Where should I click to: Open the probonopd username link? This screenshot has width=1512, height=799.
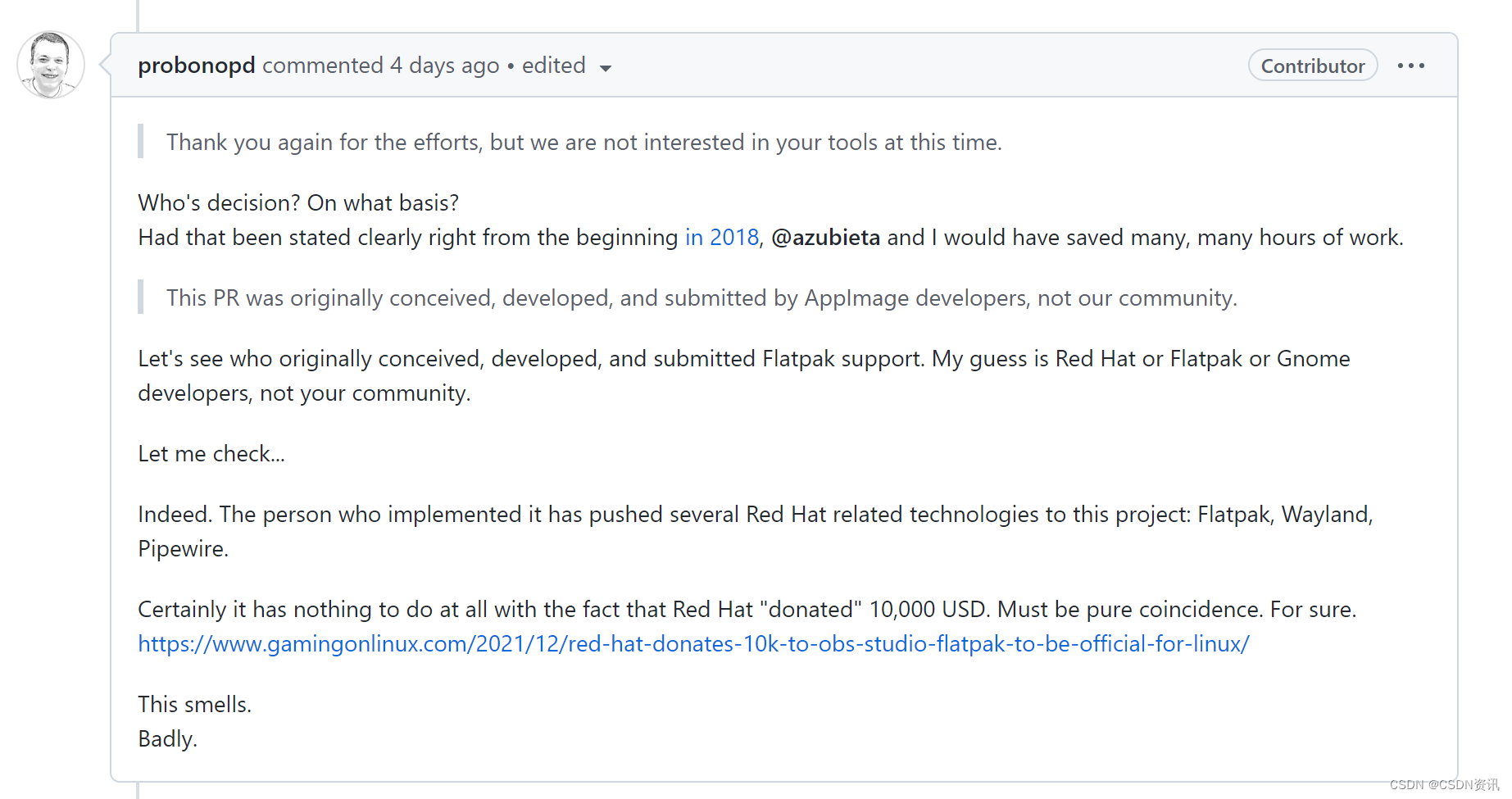coord(197,66)
